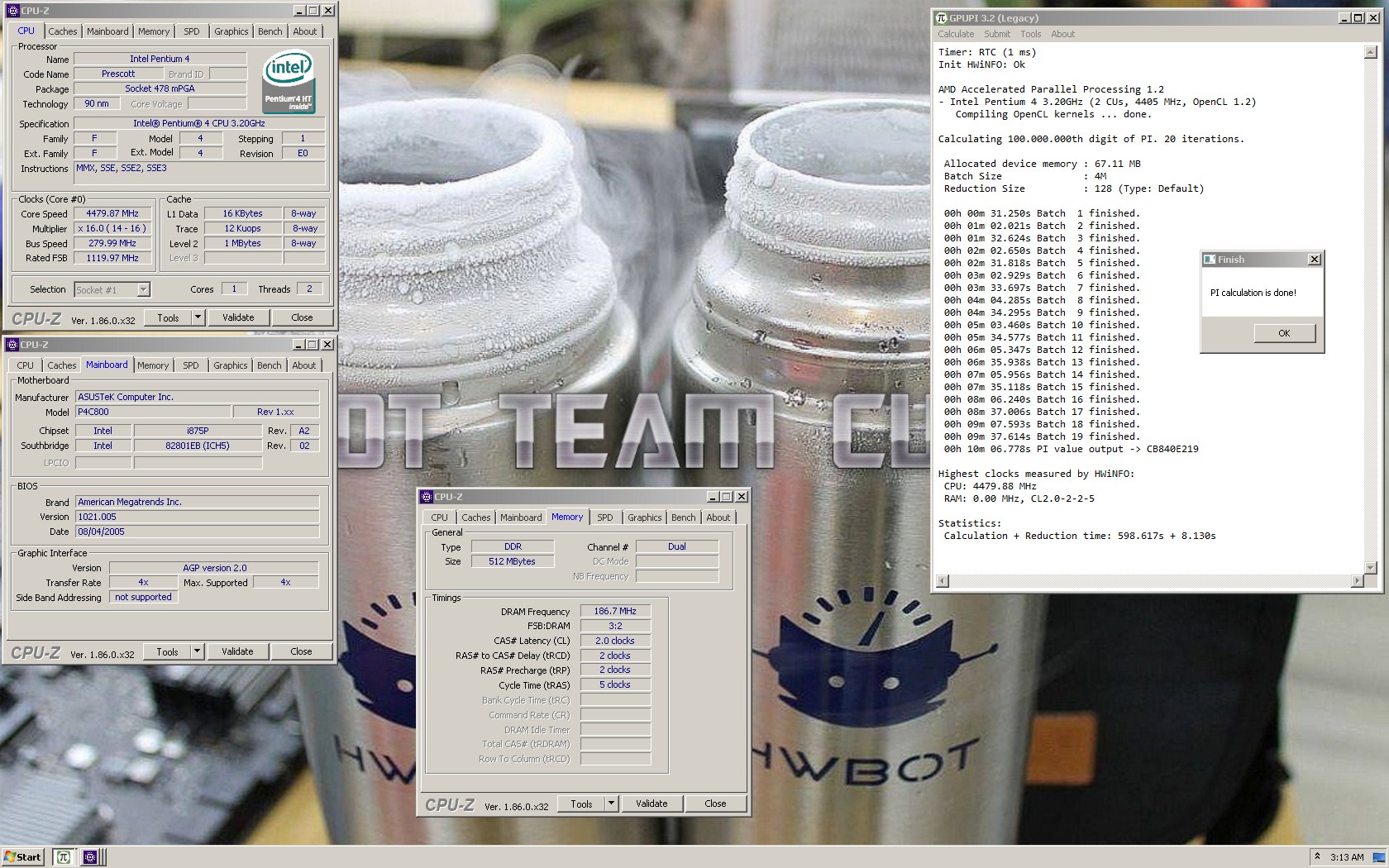Click GPUPI horizontal scrollbar right arrow

click(x=1357, y=581)
